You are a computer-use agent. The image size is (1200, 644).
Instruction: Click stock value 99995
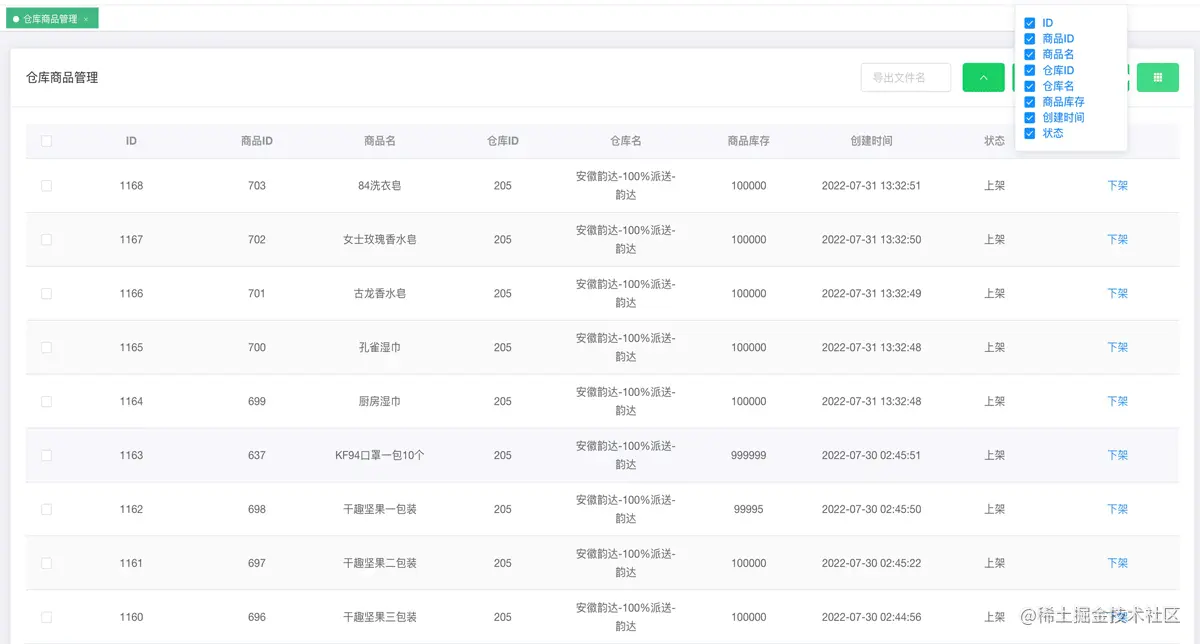(749, 510)
